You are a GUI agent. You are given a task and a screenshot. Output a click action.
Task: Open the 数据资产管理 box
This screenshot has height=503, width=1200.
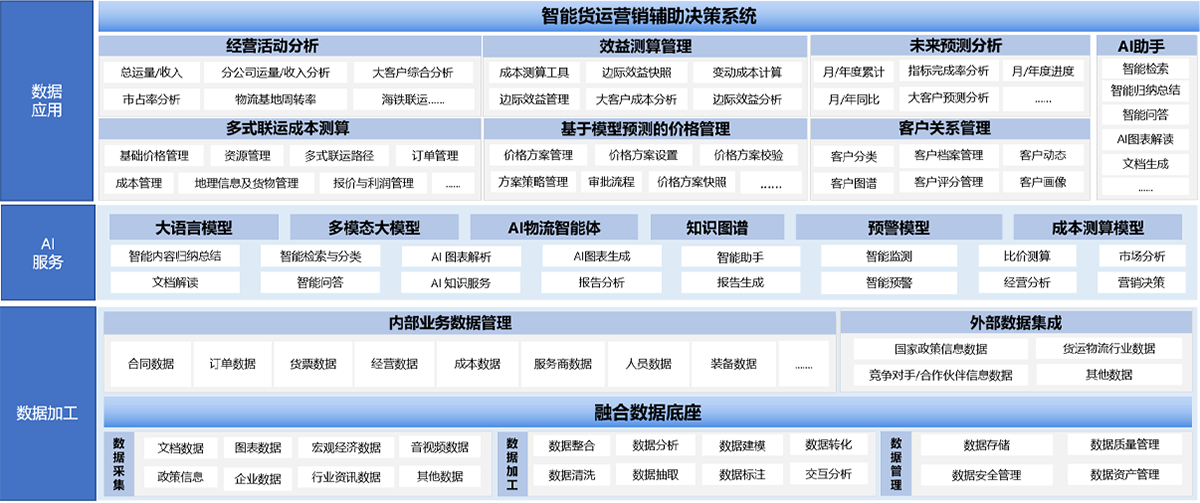click(1124, 474)
